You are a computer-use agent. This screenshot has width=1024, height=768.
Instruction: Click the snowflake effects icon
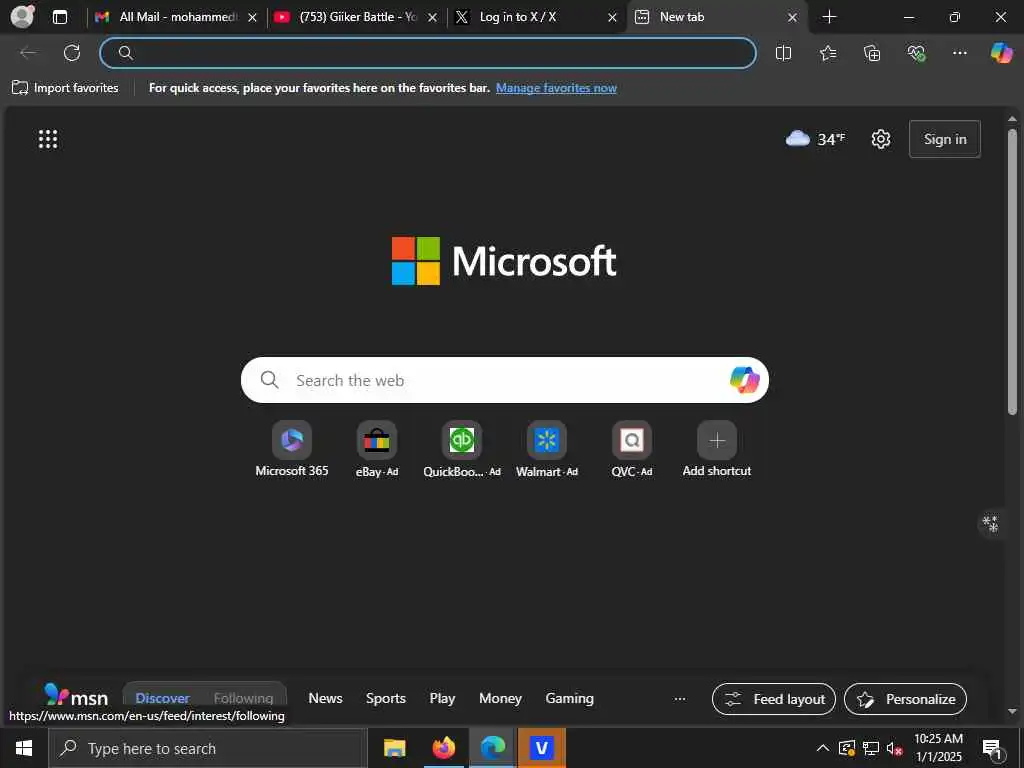click(991, 524)
